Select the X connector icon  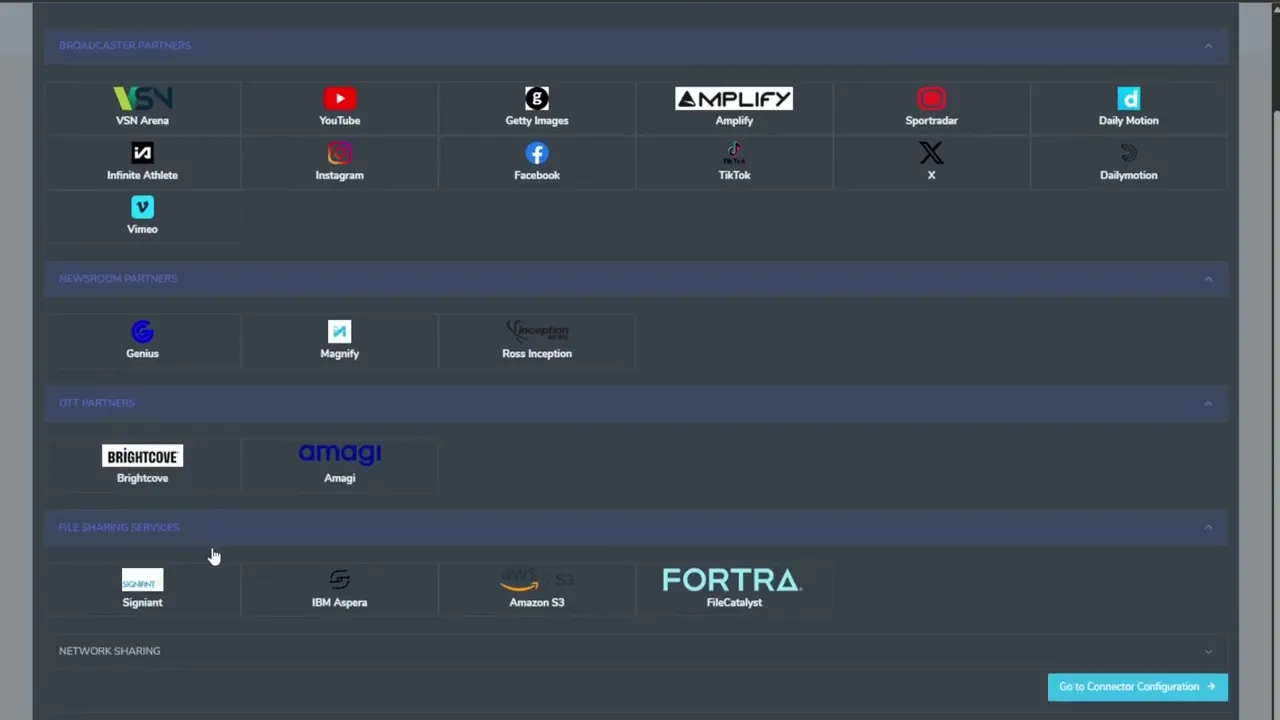pos(931,153)
